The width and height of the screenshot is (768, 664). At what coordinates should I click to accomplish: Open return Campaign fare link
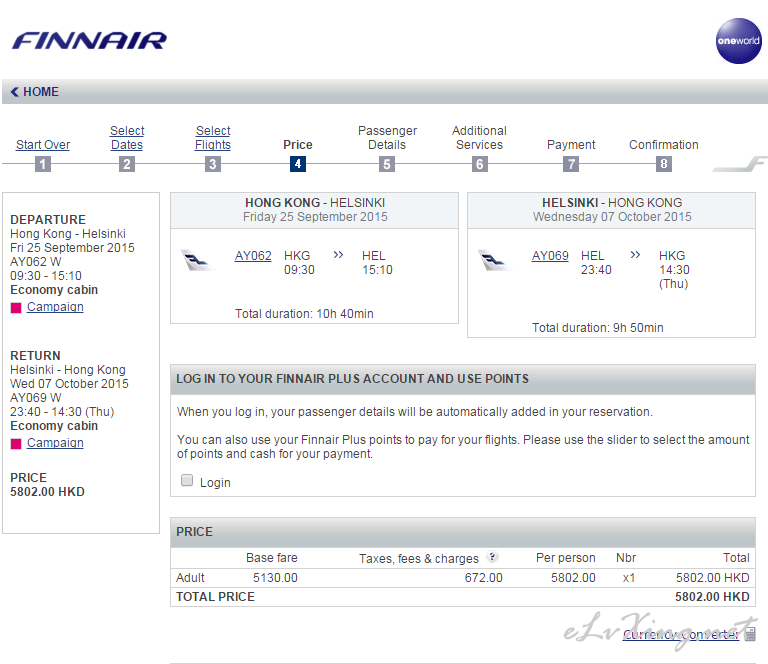pyautogui.click(x=55, y=443)
